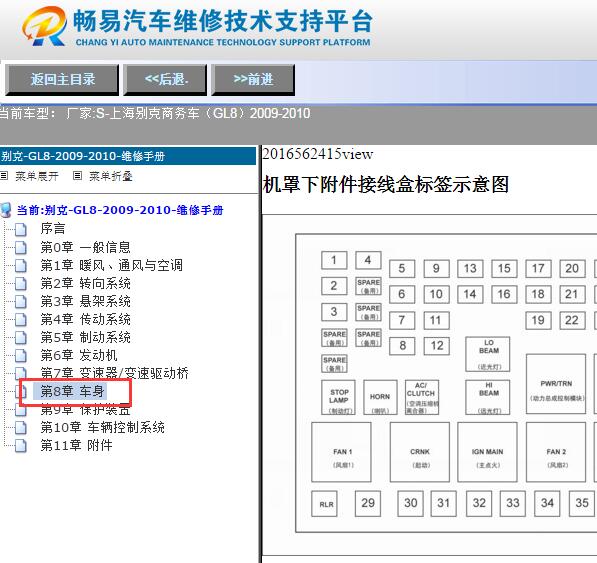
Task: Open 第2章 转向系统
Action: pyautogui.click(x=86, y=283)
